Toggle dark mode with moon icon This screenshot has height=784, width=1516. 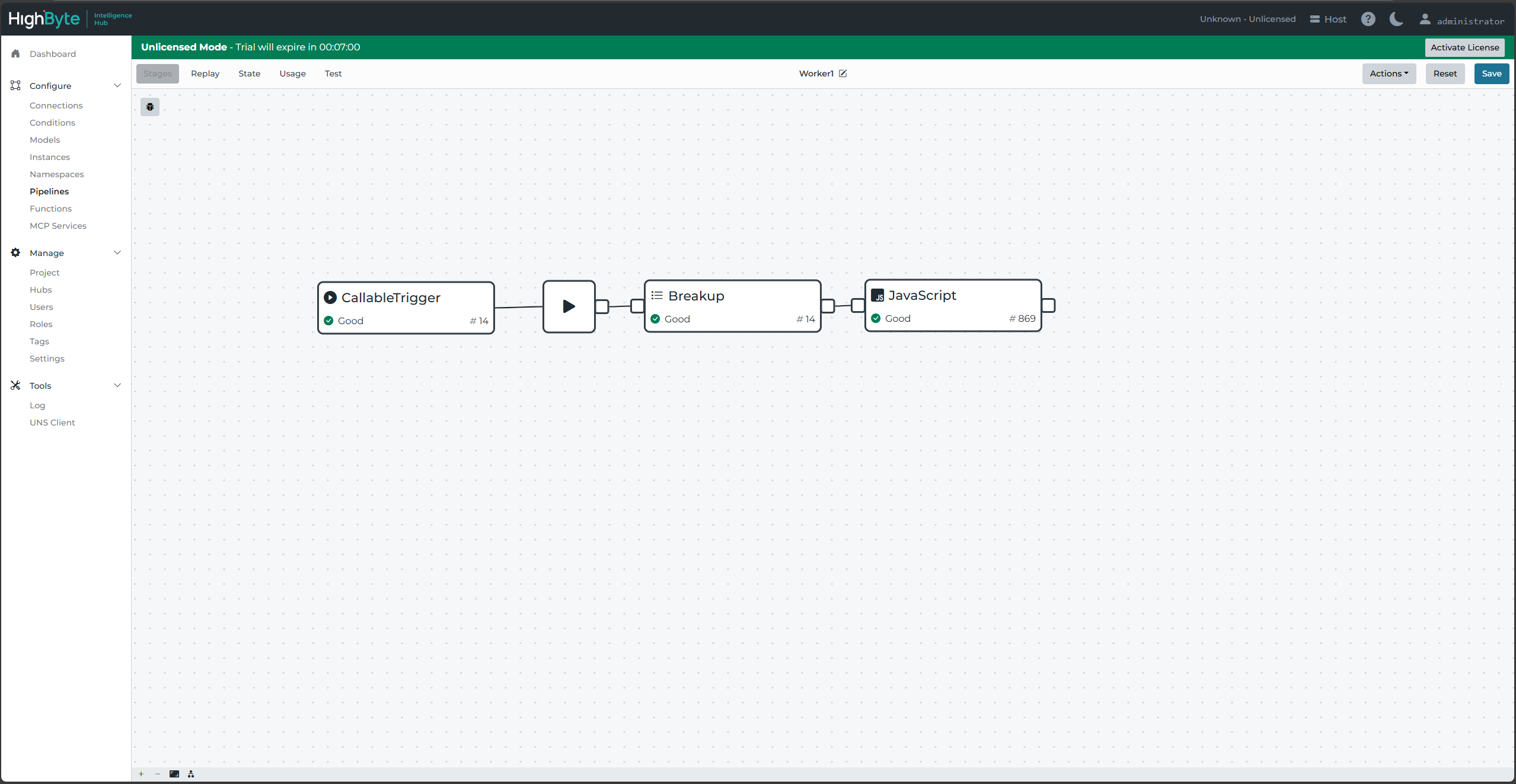[1396, 19]
